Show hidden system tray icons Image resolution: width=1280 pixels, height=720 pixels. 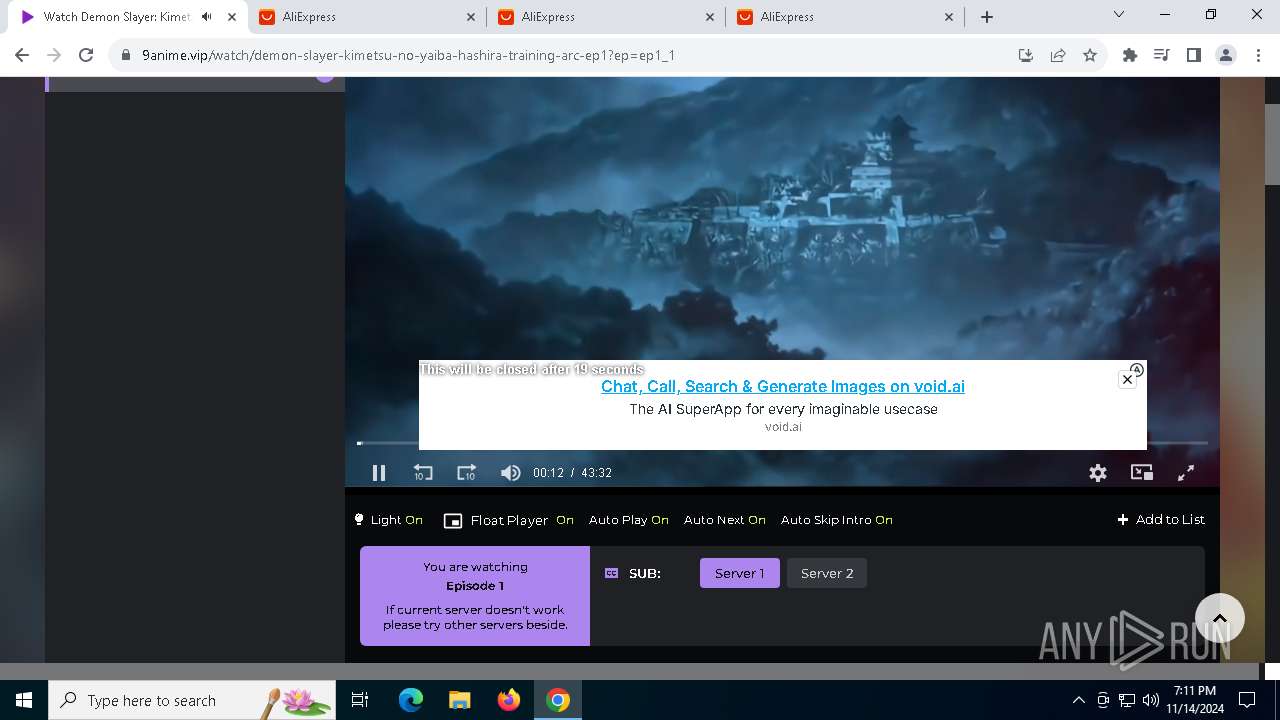click(x=1078, y=700)
